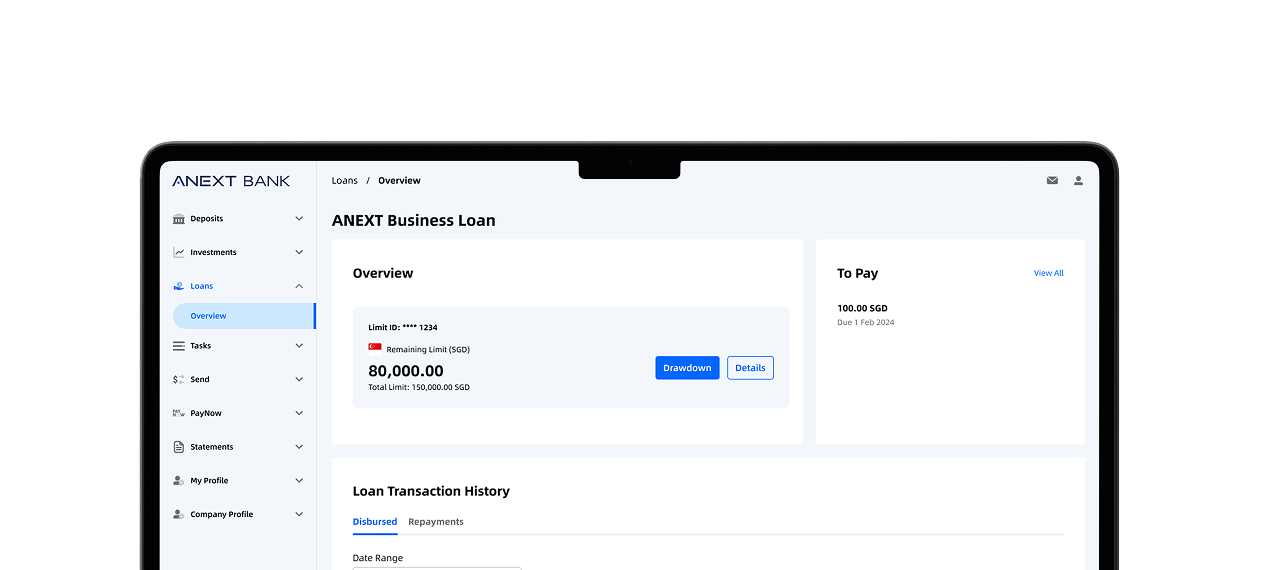This screenshot has height=570, width=1280.
Task: Expand the Deposits menu chevron
Action: 299,219
